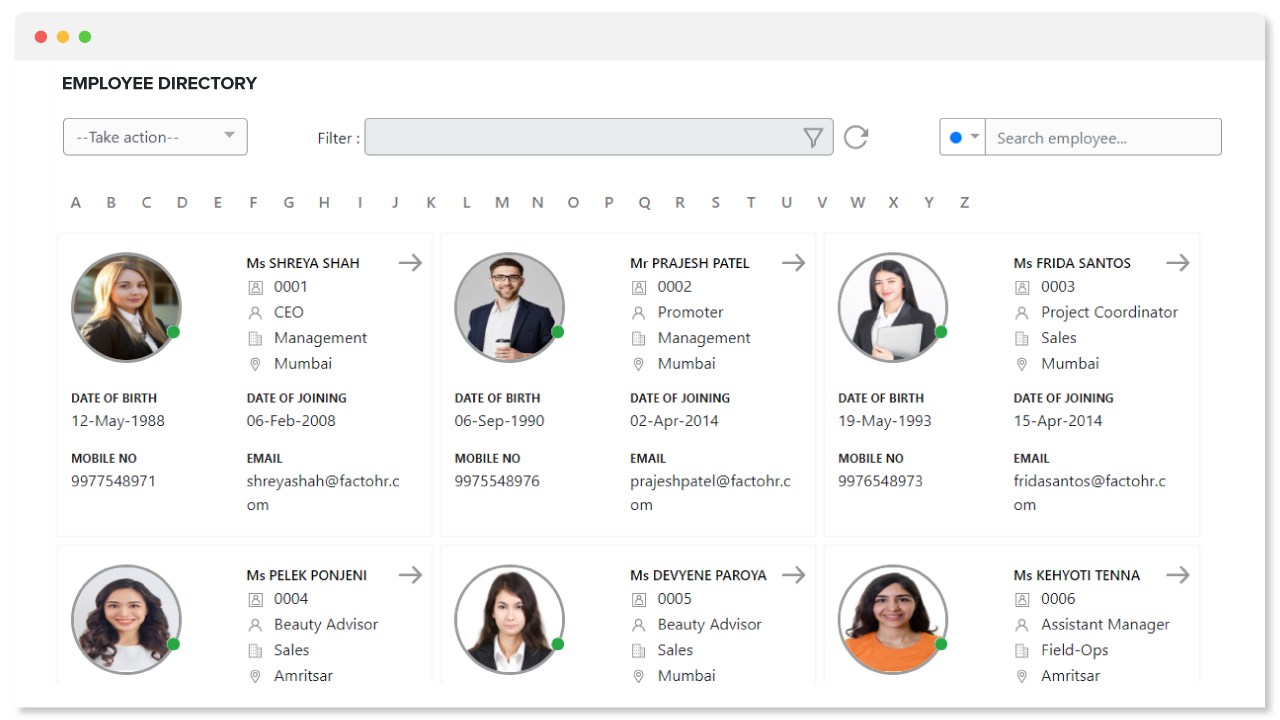The image size is (1280, 720).
Task: Click department icon in Frida Santos's card
Action: click(1022, 339)
